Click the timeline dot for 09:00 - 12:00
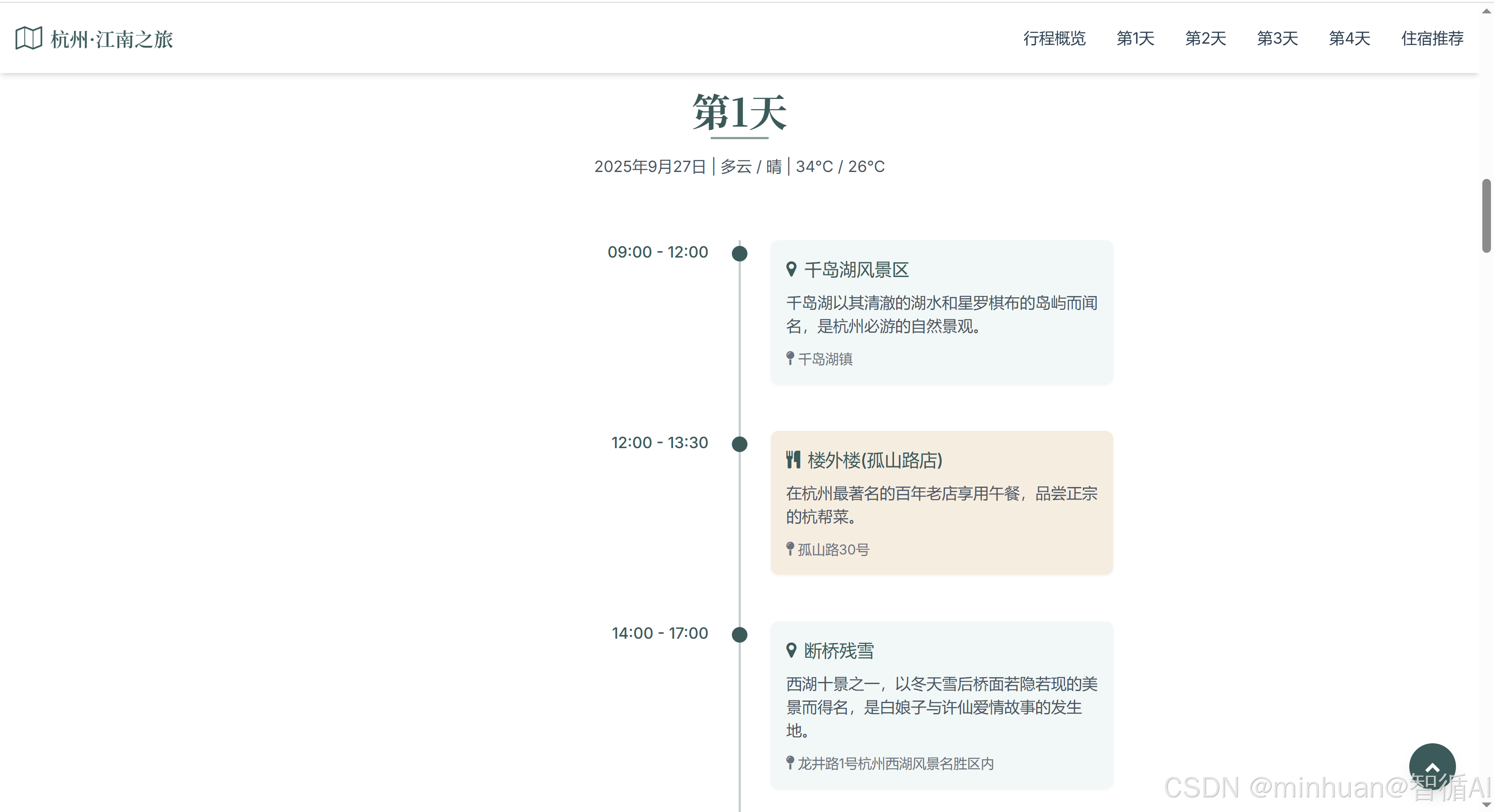This screenshot has width=1494, height=812. point(740,253)
